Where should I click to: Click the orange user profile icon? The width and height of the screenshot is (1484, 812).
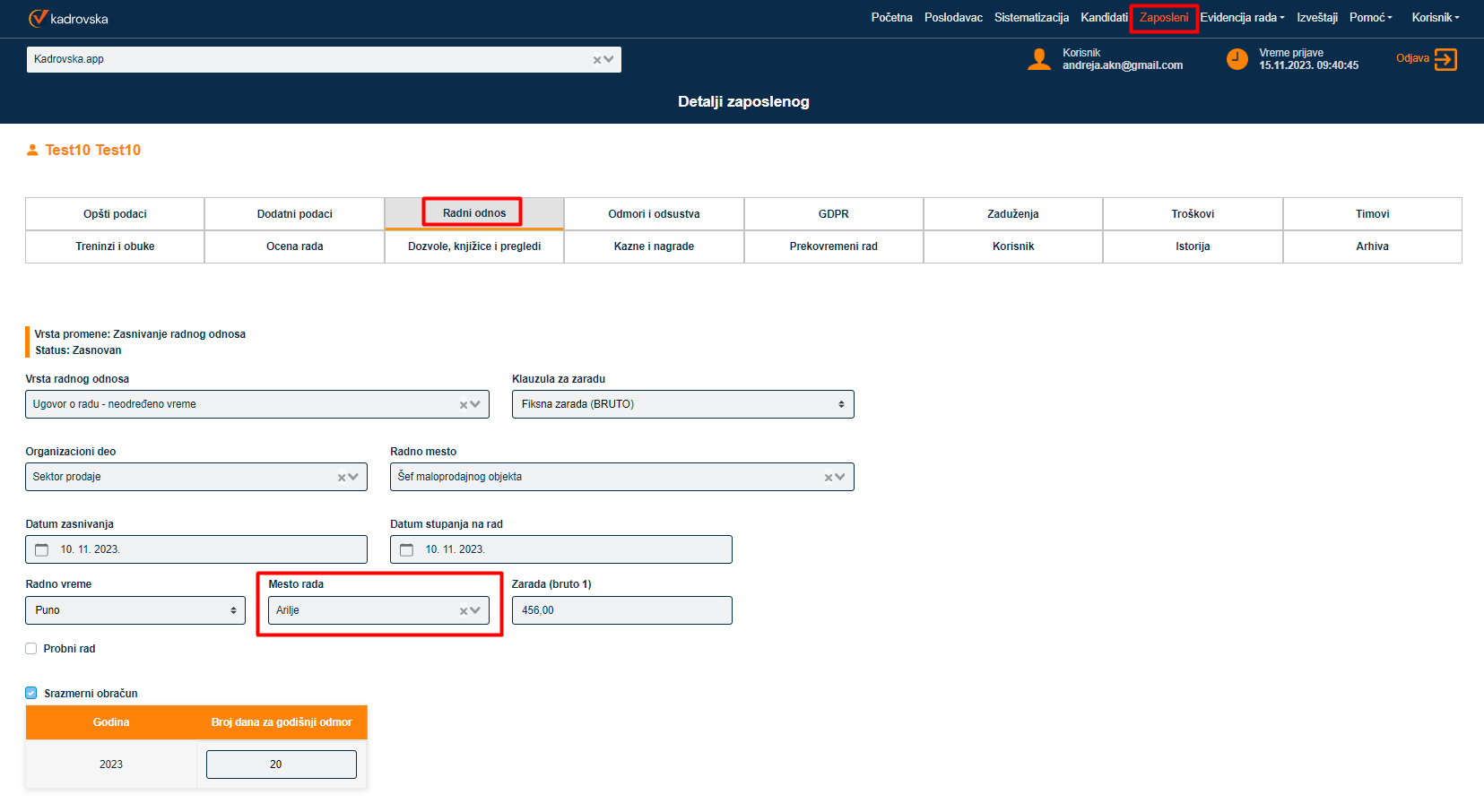coord(1039,59)
